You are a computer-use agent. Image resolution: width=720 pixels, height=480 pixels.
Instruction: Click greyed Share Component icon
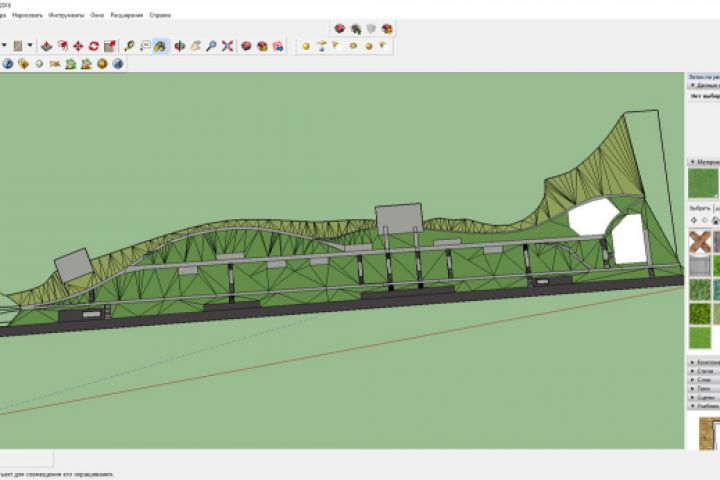371,29
